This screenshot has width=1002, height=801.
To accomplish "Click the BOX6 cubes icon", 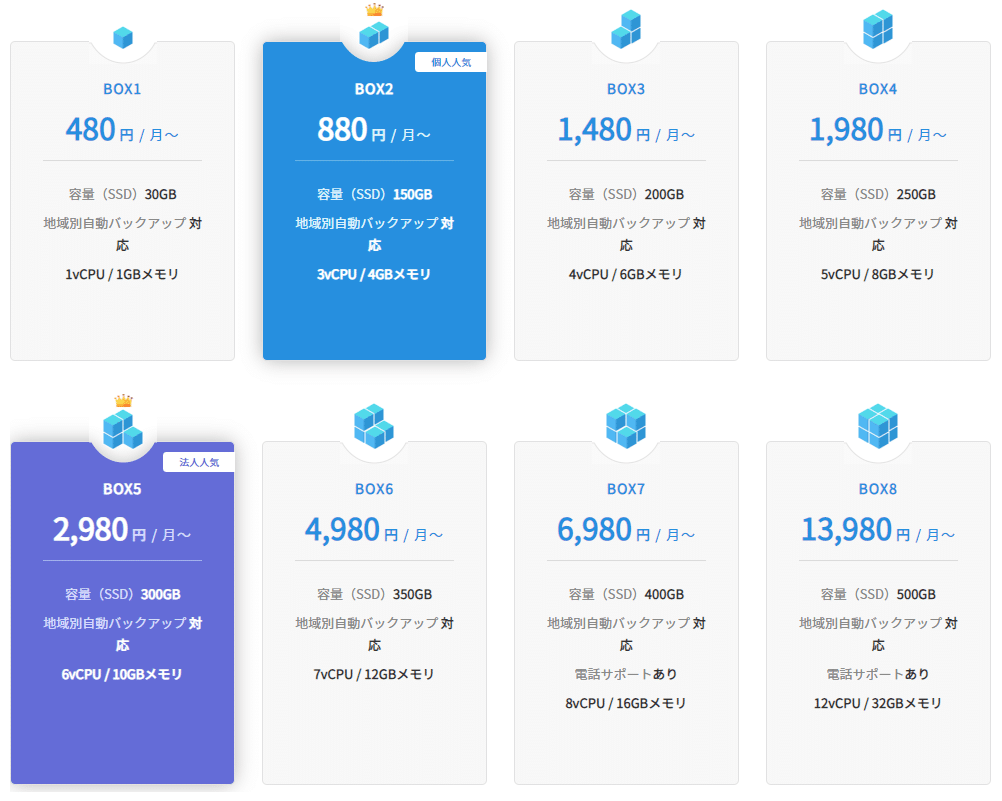I will (x=374, y=426).
